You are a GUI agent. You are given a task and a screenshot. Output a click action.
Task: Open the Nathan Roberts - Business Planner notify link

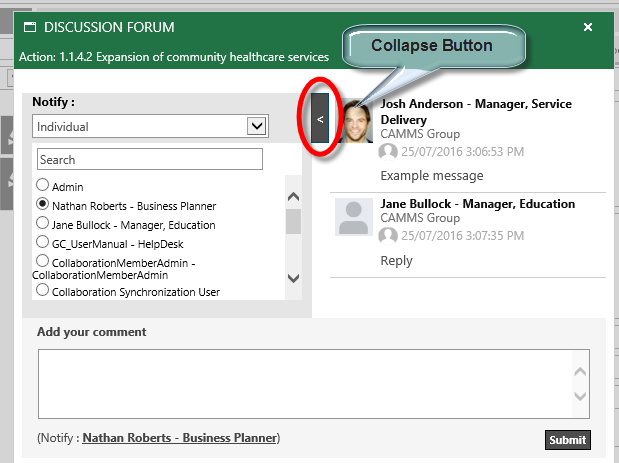pos(180,438)
